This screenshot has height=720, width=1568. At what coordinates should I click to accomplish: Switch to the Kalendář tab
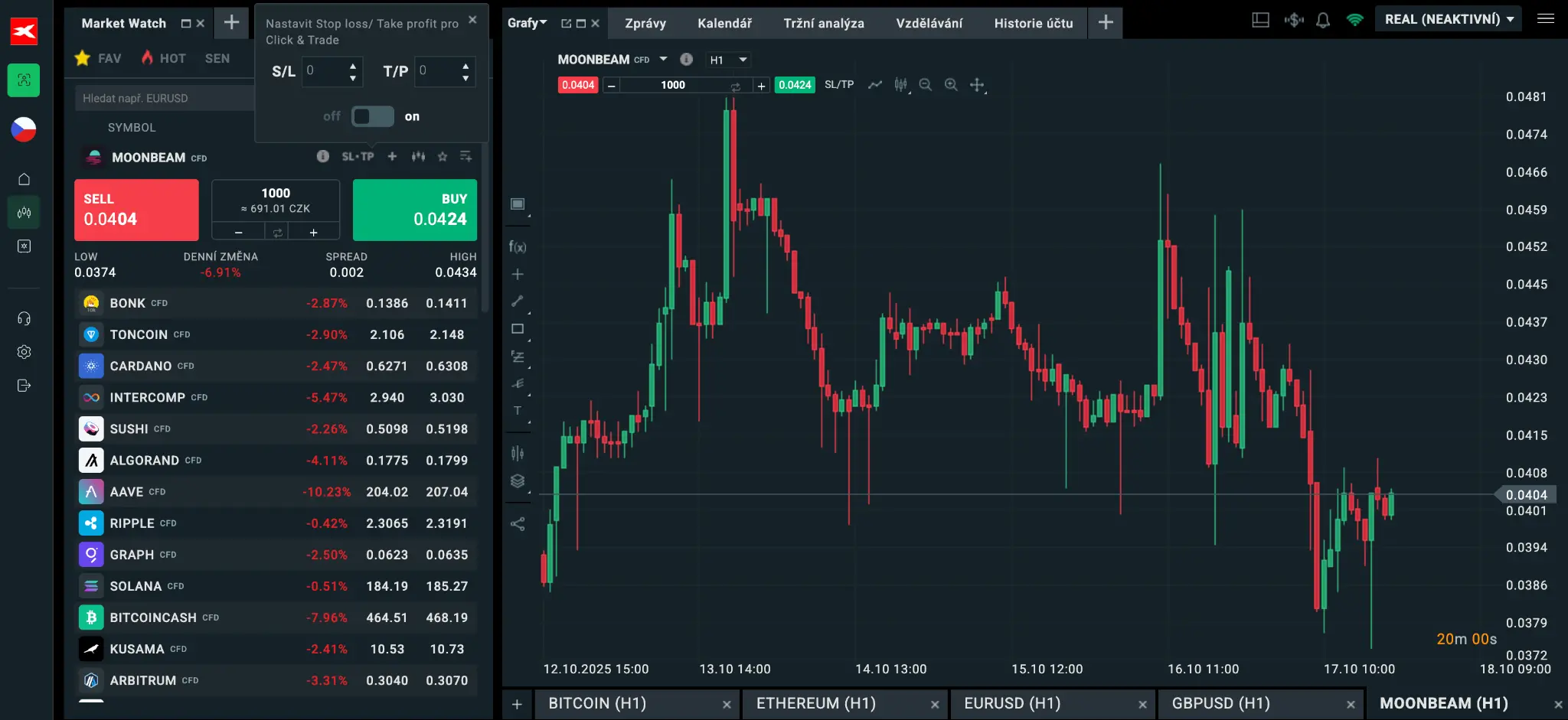click(x=724, y=23)
